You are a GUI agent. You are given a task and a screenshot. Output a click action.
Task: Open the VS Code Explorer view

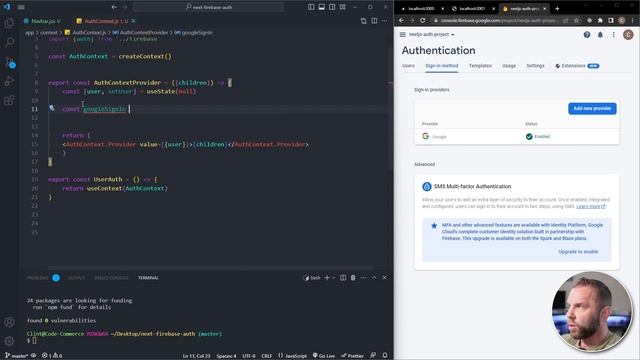point(9,23)
